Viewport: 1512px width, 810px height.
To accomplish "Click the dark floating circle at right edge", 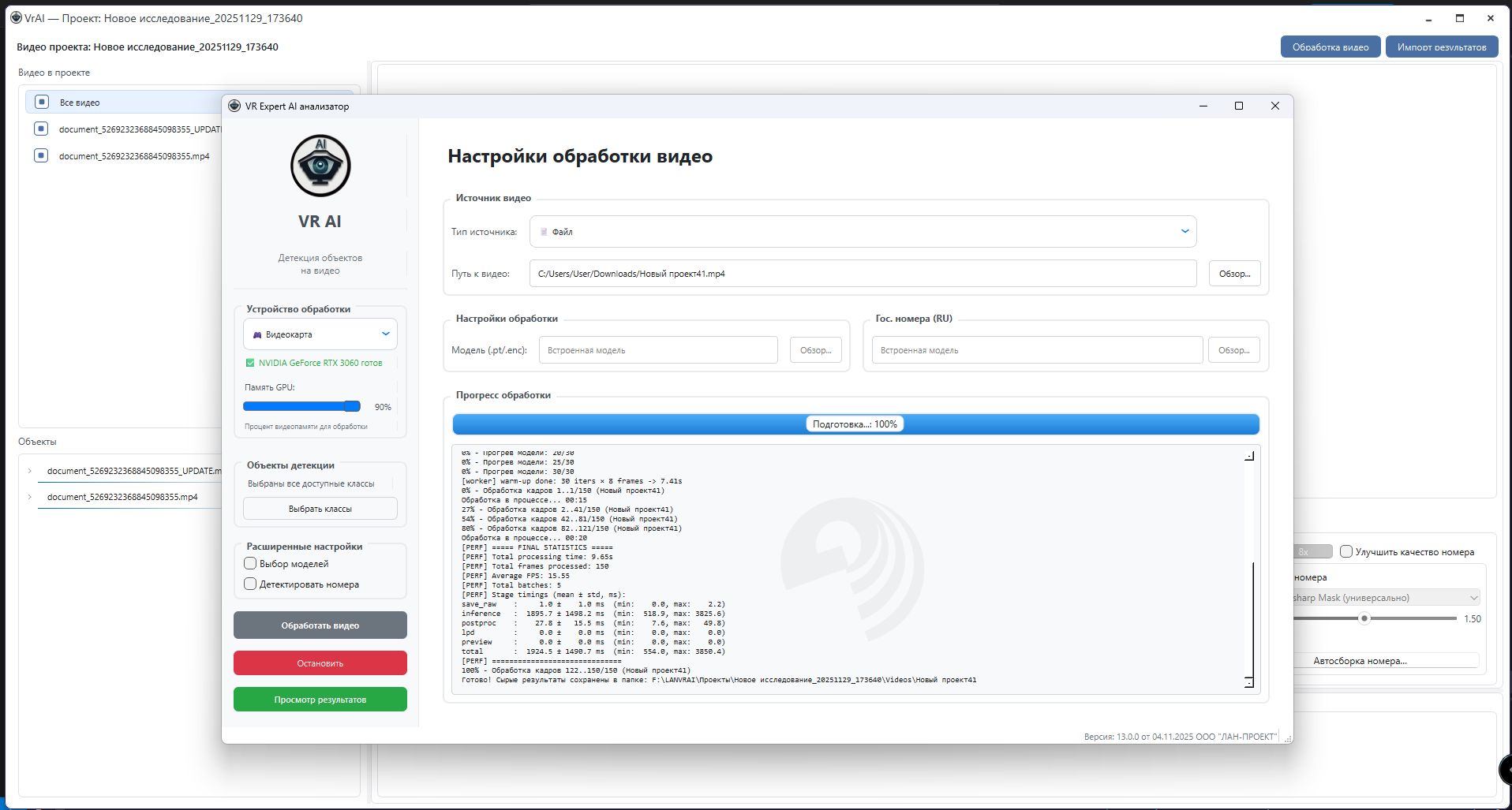I will (x=1505, y=770).
